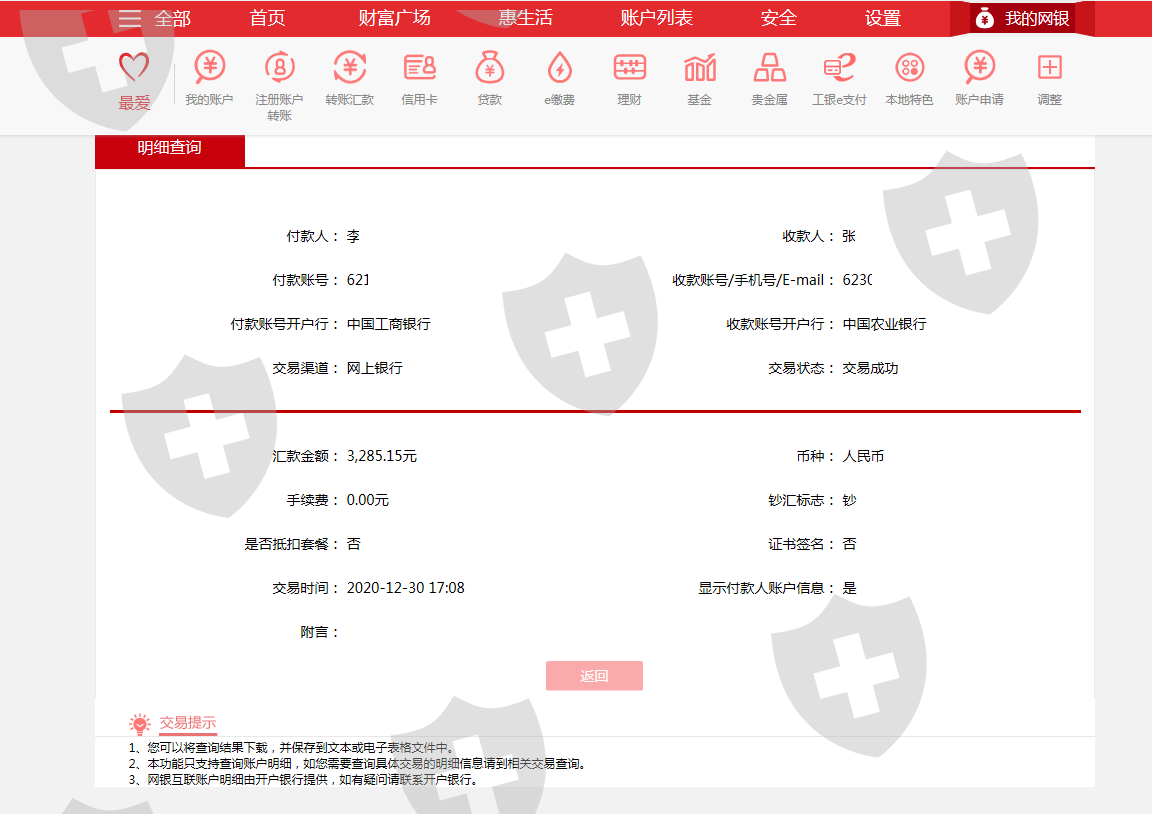
Task: Open 注册账户转账 icon
Action: [x=279, y=68]
